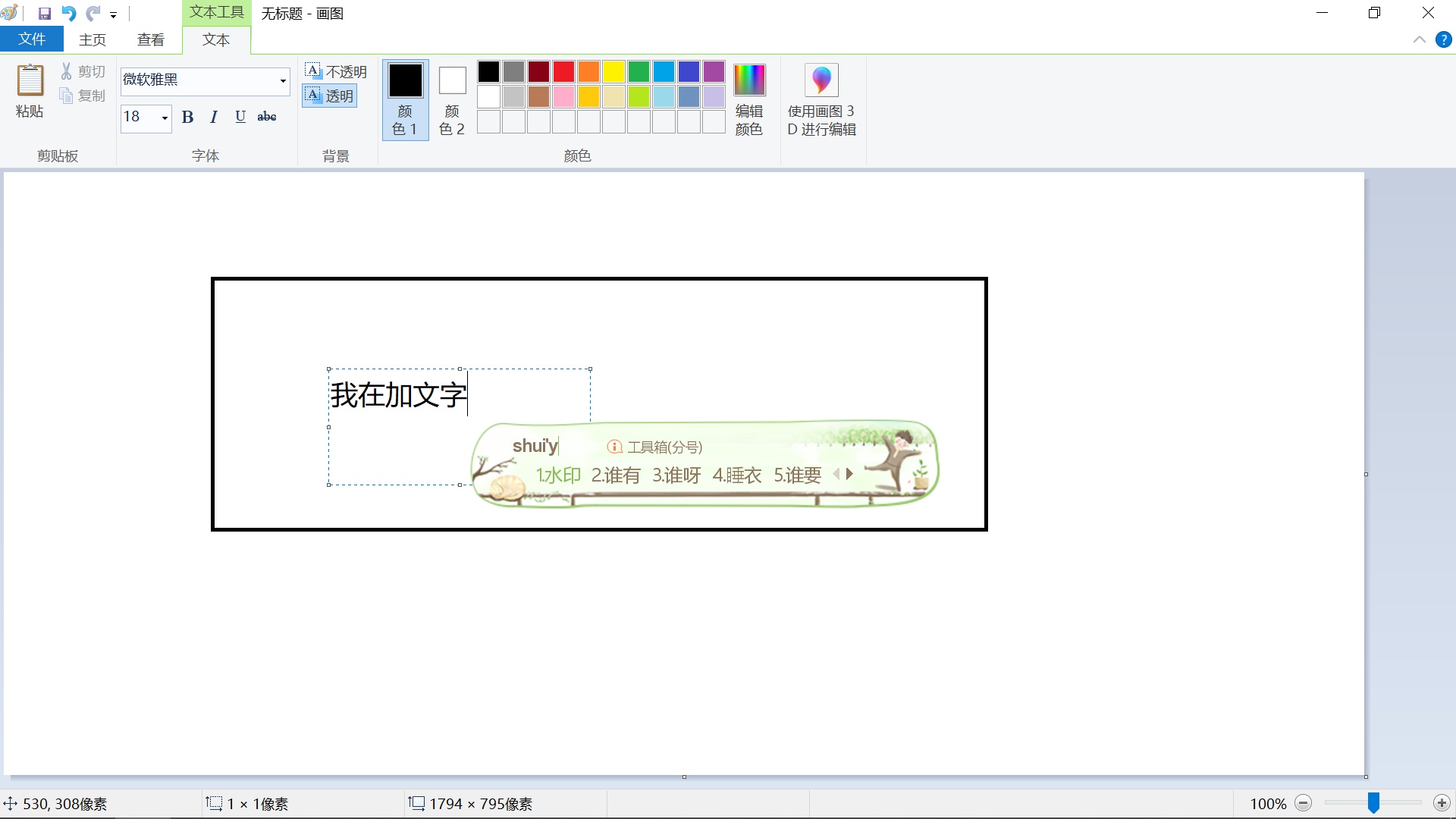Open Edit Colors rainbow icon
1456x819 pixels.
click(x=749, y=80)
